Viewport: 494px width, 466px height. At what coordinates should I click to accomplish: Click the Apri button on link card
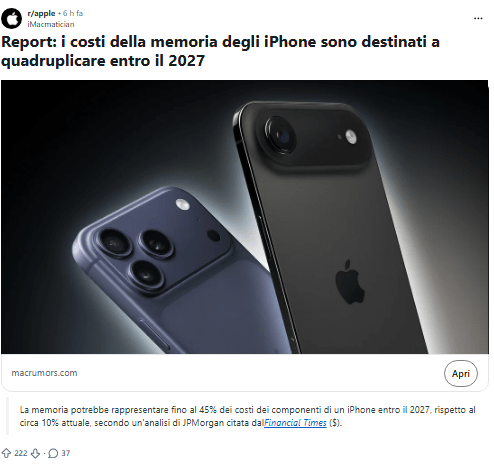click(461, 373)
